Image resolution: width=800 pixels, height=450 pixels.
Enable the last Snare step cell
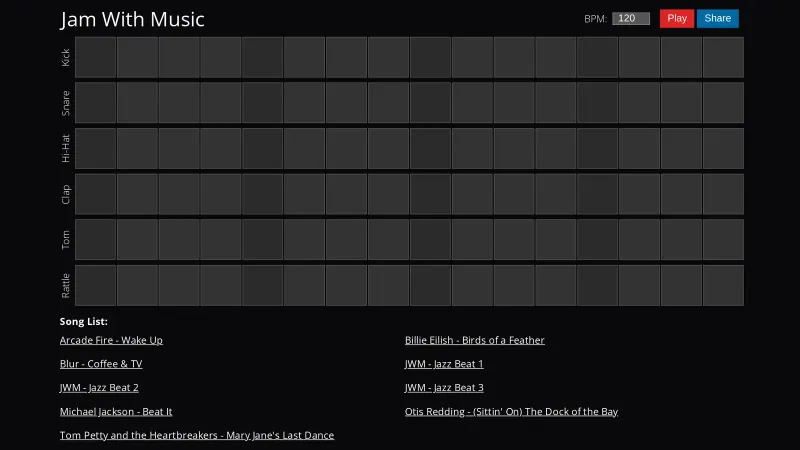pos(723,103)
